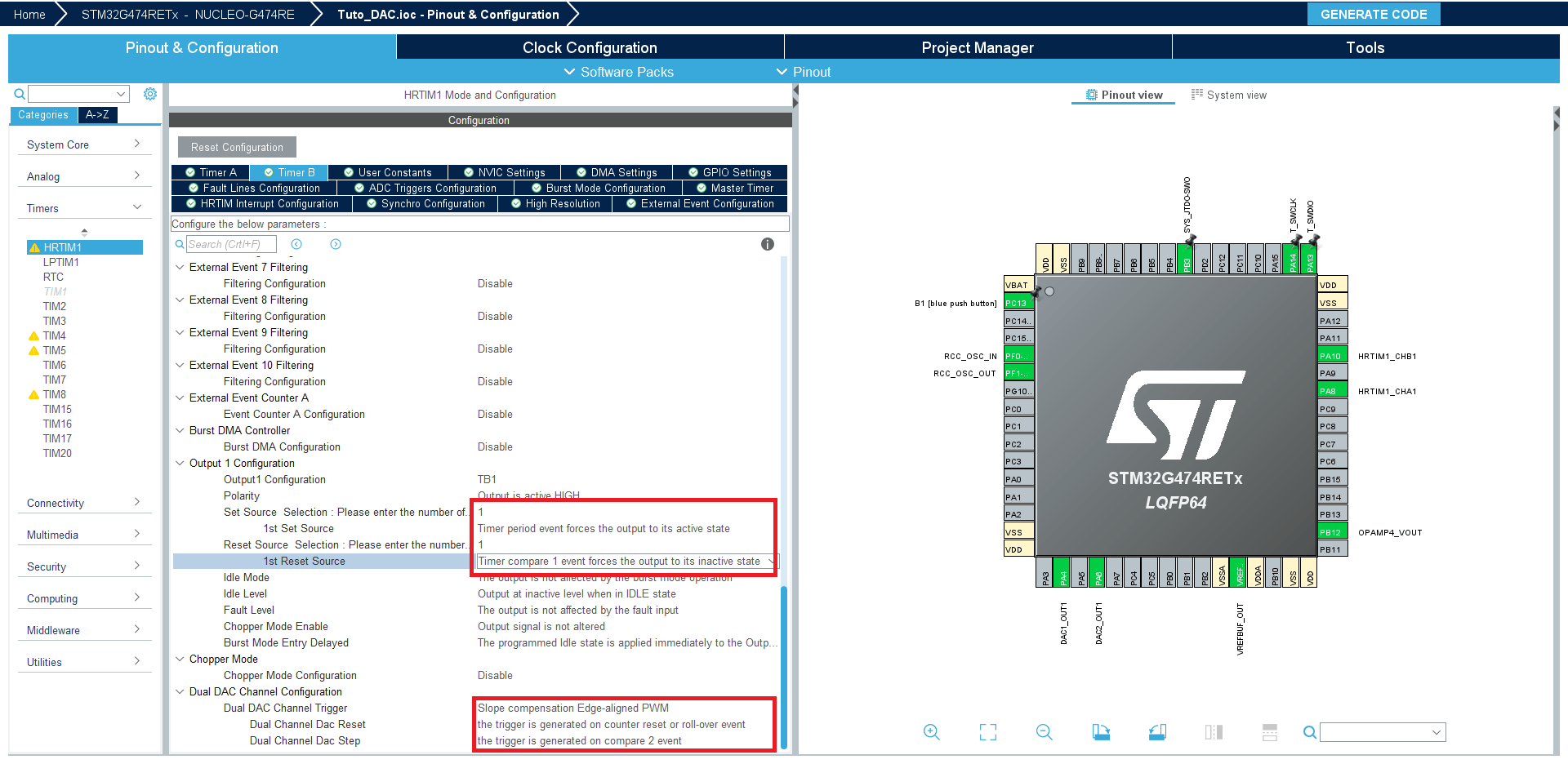The width and height of the screenshot is (1568, 764).
Task: Open the Timer A configuration tab
Action: pyautogui.click(x=211, y=172)
